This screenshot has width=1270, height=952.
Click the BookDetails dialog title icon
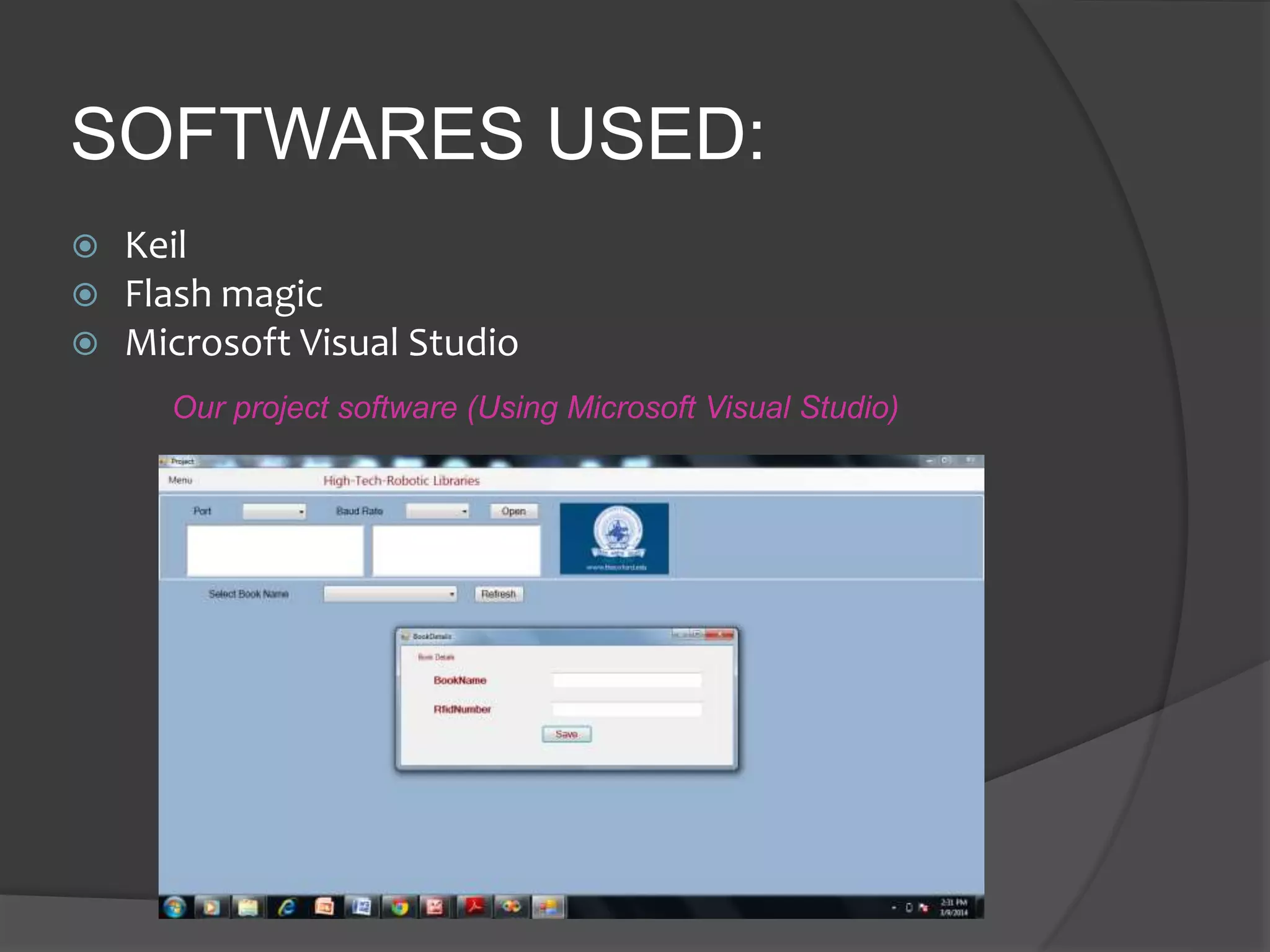click(x=406, y=637)
